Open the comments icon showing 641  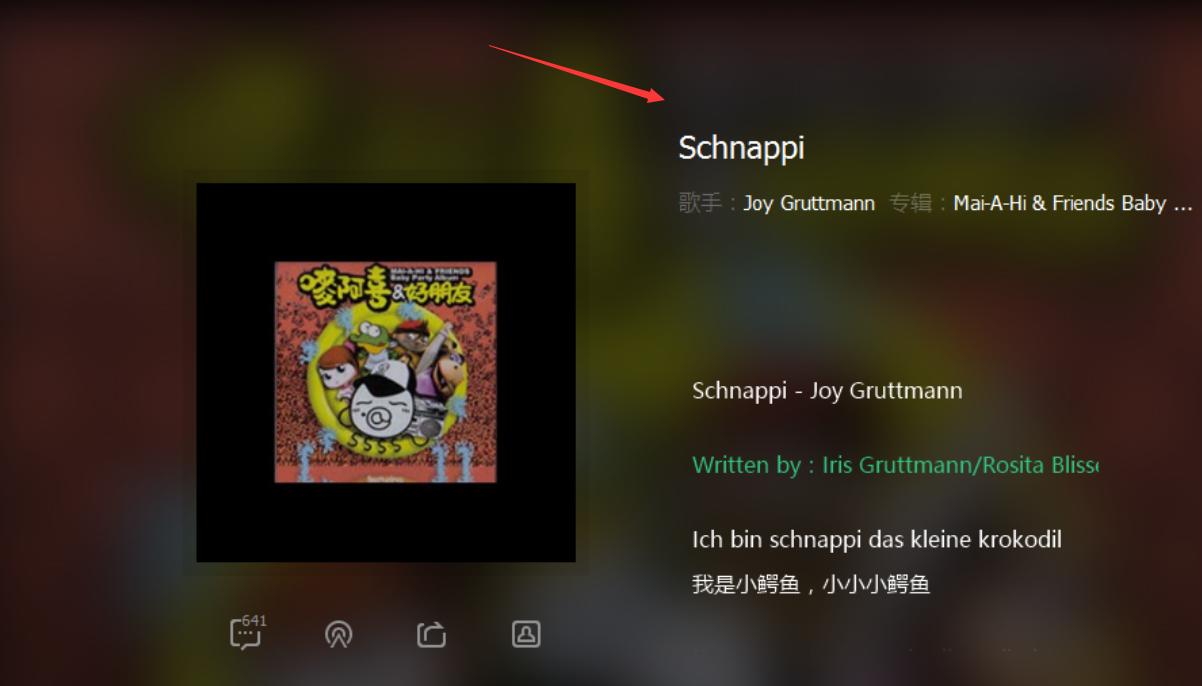[x=246, y=634]
